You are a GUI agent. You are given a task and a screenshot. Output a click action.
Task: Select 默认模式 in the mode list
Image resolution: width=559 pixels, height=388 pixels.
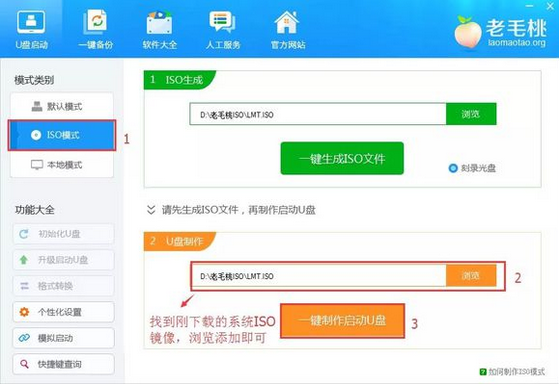62,106
